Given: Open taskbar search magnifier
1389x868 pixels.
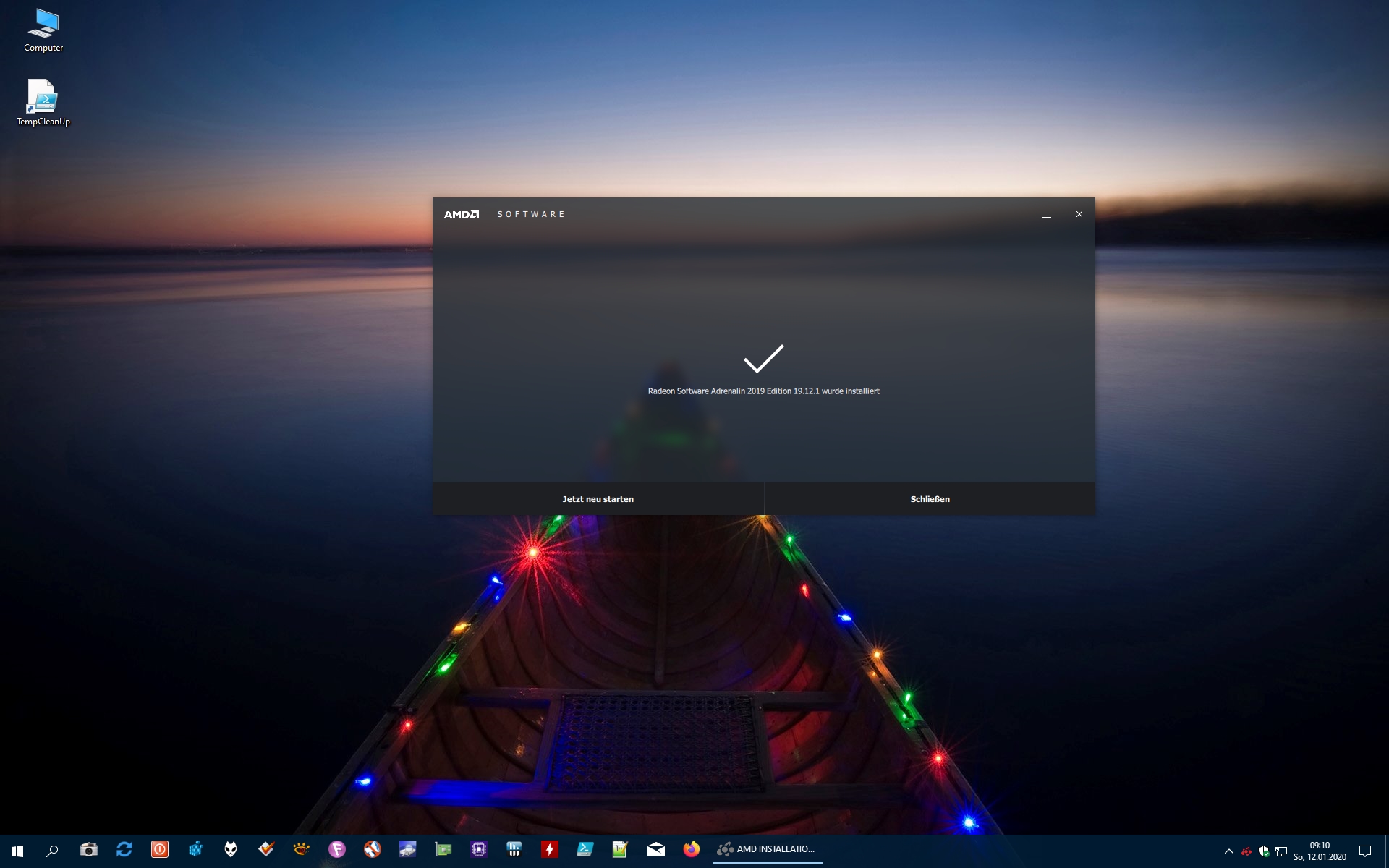Looking at the screenshot, I should tap(52, 850).
